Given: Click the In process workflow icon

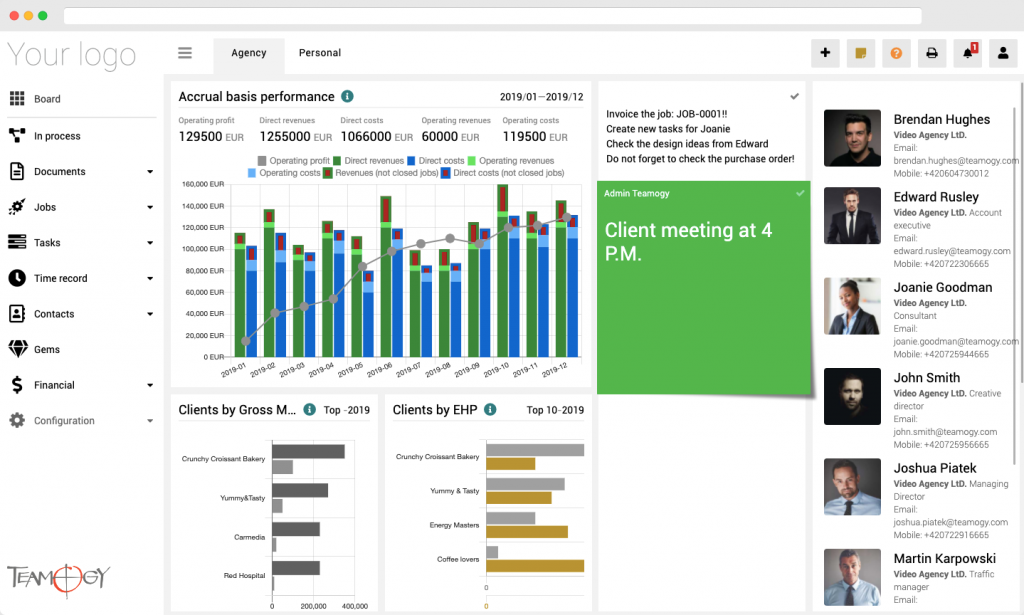Looking at the screenshot, I should 17,135.
